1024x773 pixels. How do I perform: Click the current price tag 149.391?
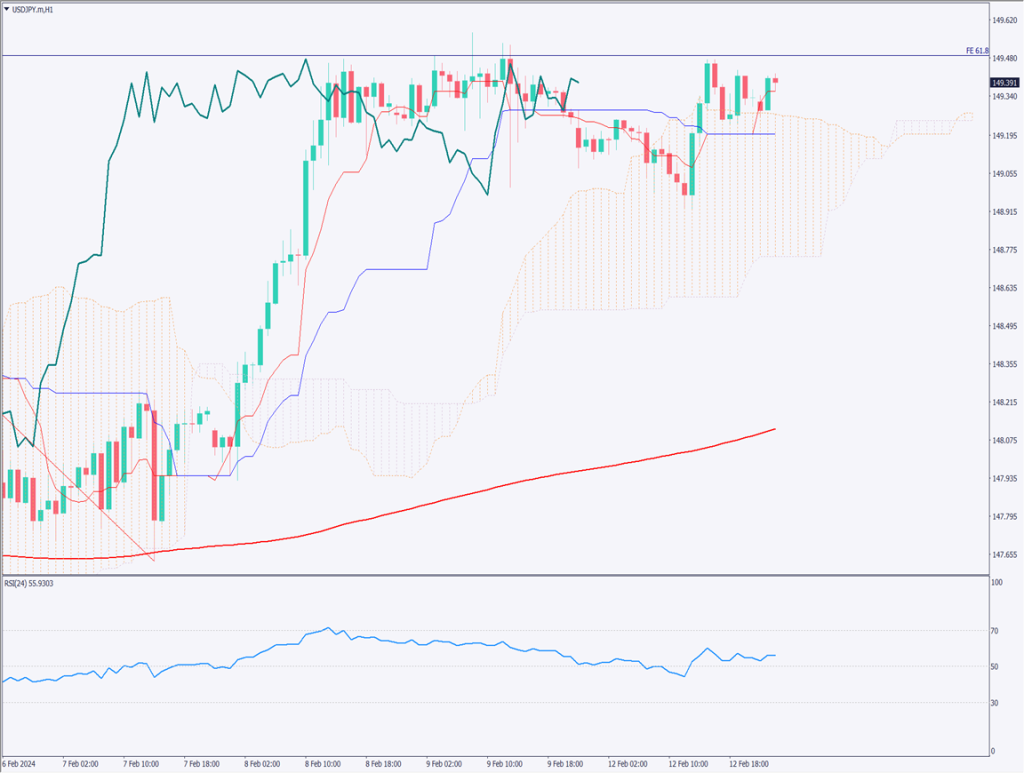[1004, 83]
